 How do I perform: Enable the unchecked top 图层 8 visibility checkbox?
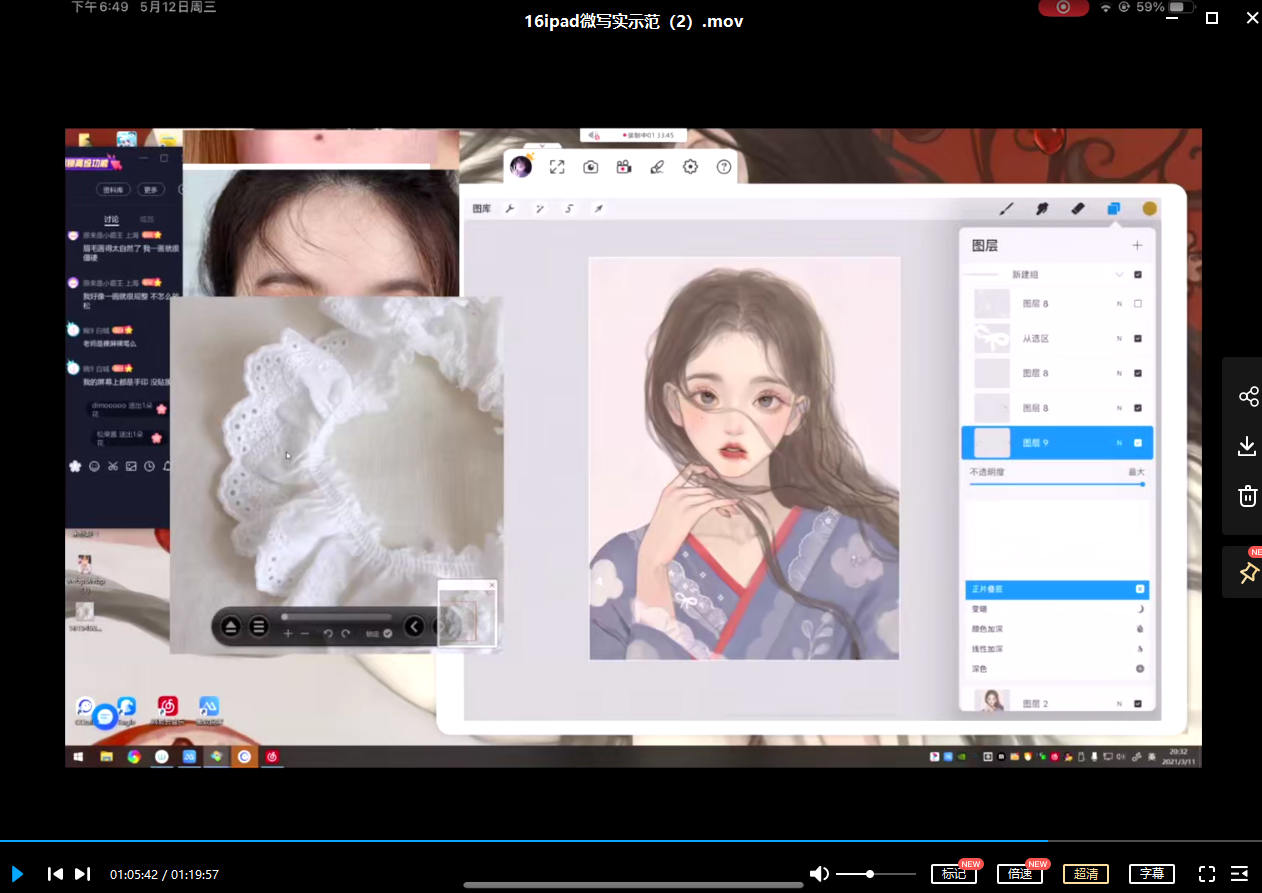[1138, 304]
